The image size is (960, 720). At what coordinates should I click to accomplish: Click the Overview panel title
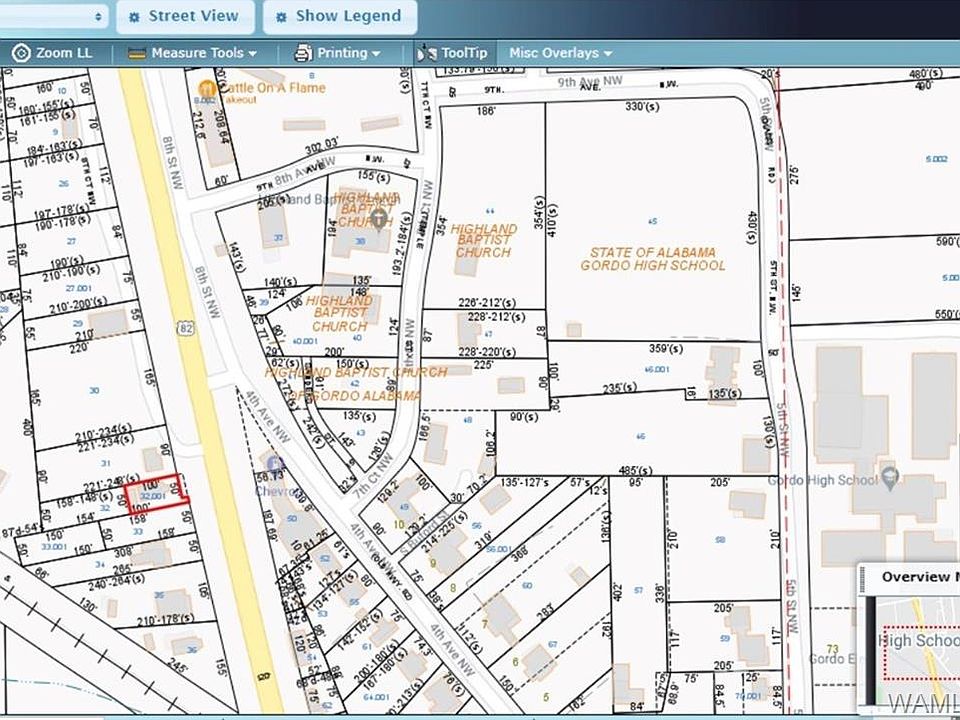pos(920,577)
